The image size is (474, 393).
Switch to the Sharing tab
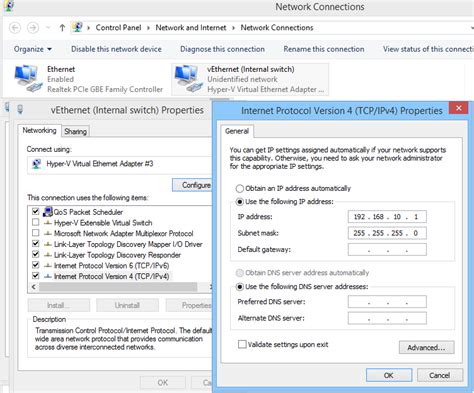click(75, 131)
